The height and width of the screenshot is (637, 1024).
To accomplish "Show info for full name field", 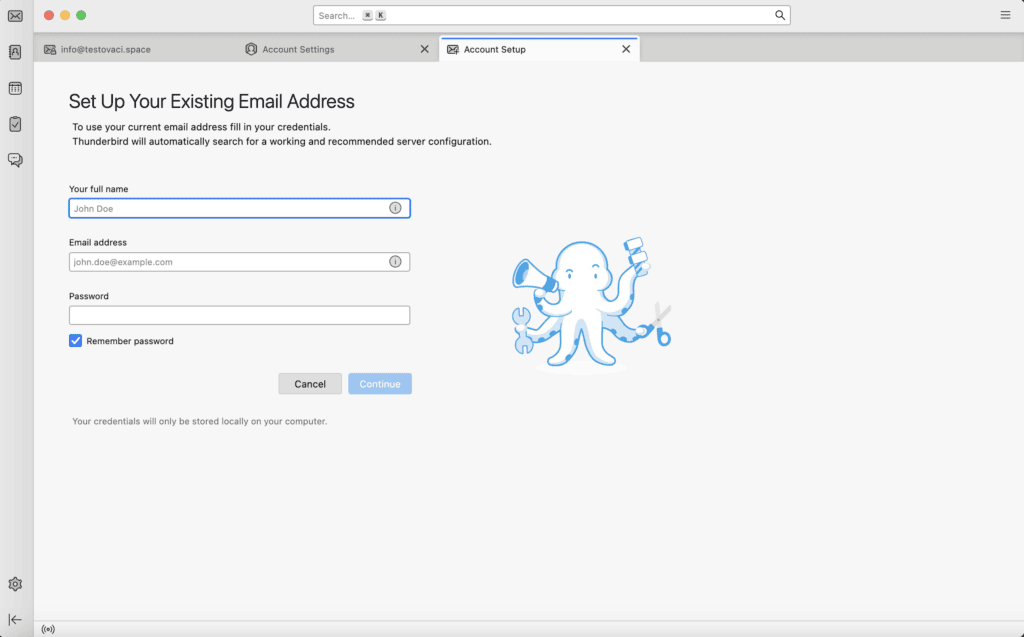I will coord(395,208).
